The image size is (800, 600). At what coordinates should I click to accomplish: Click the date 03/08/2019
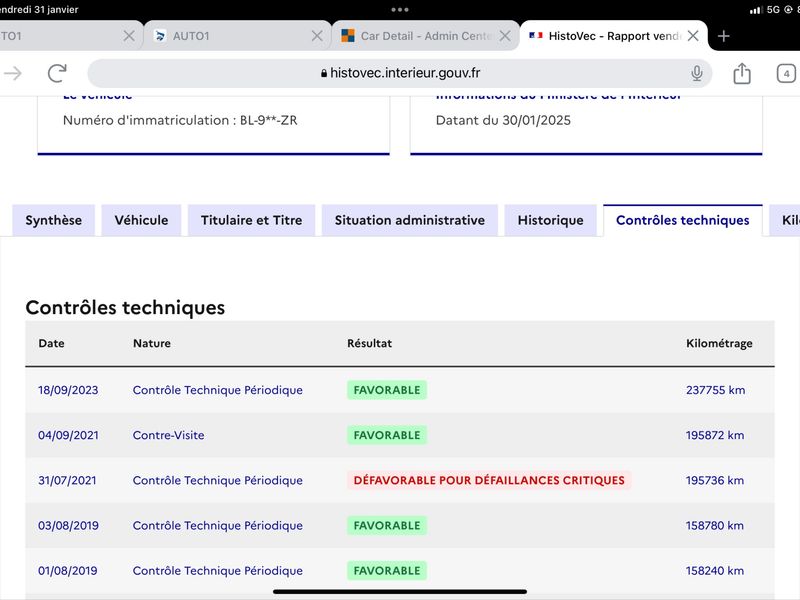click(x=68, y=526)
